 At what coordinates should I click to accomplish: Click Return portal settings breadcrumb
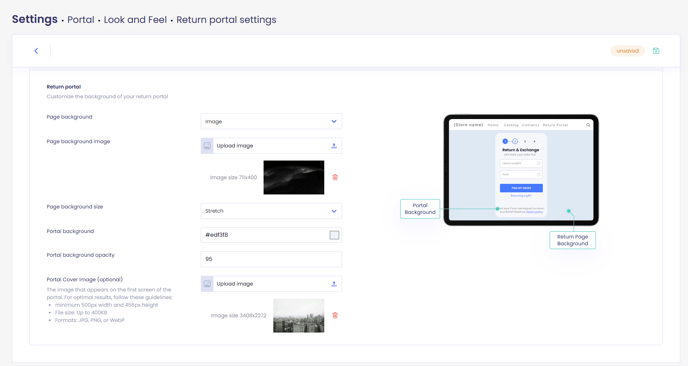point(226,20)
